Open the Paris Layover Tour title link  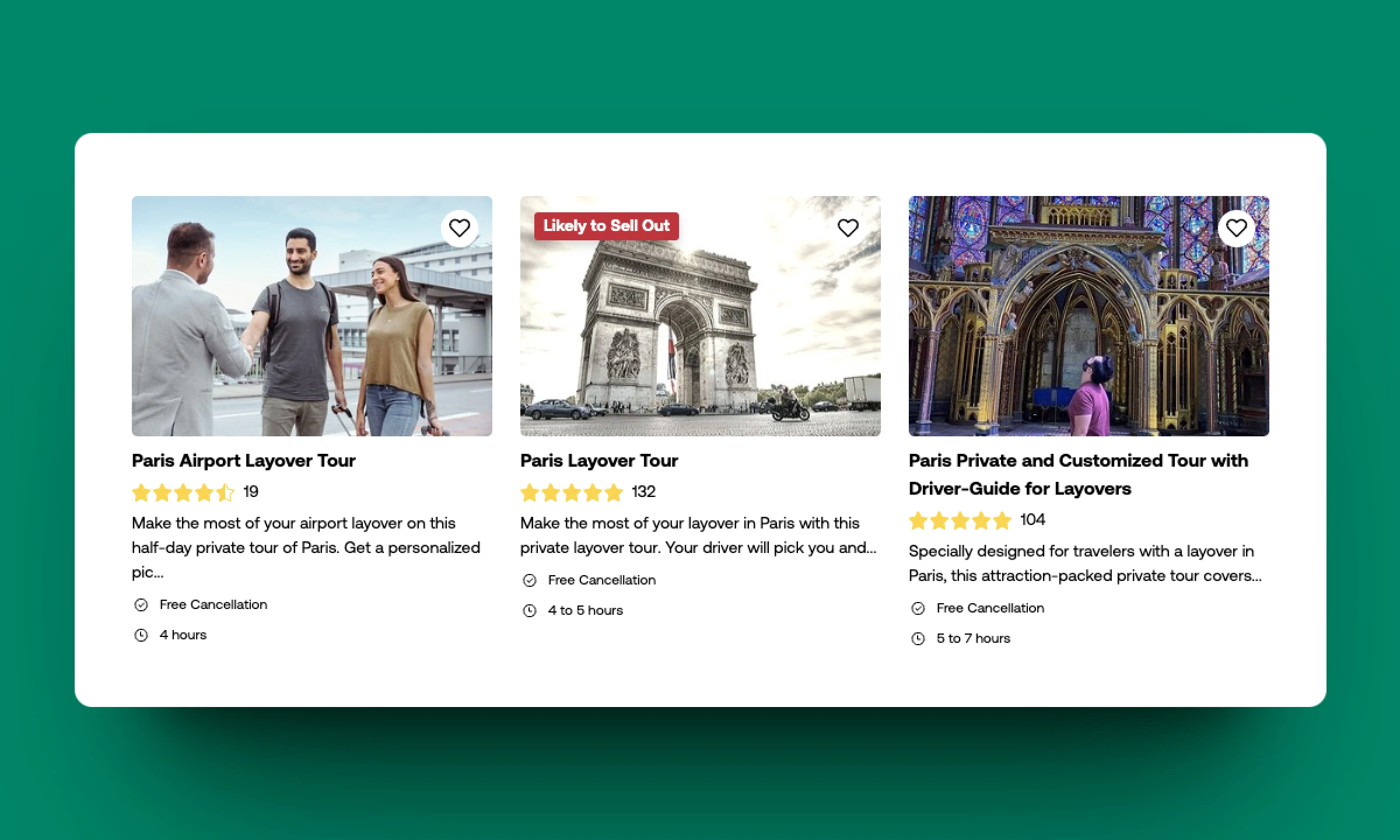click(598, 460)
